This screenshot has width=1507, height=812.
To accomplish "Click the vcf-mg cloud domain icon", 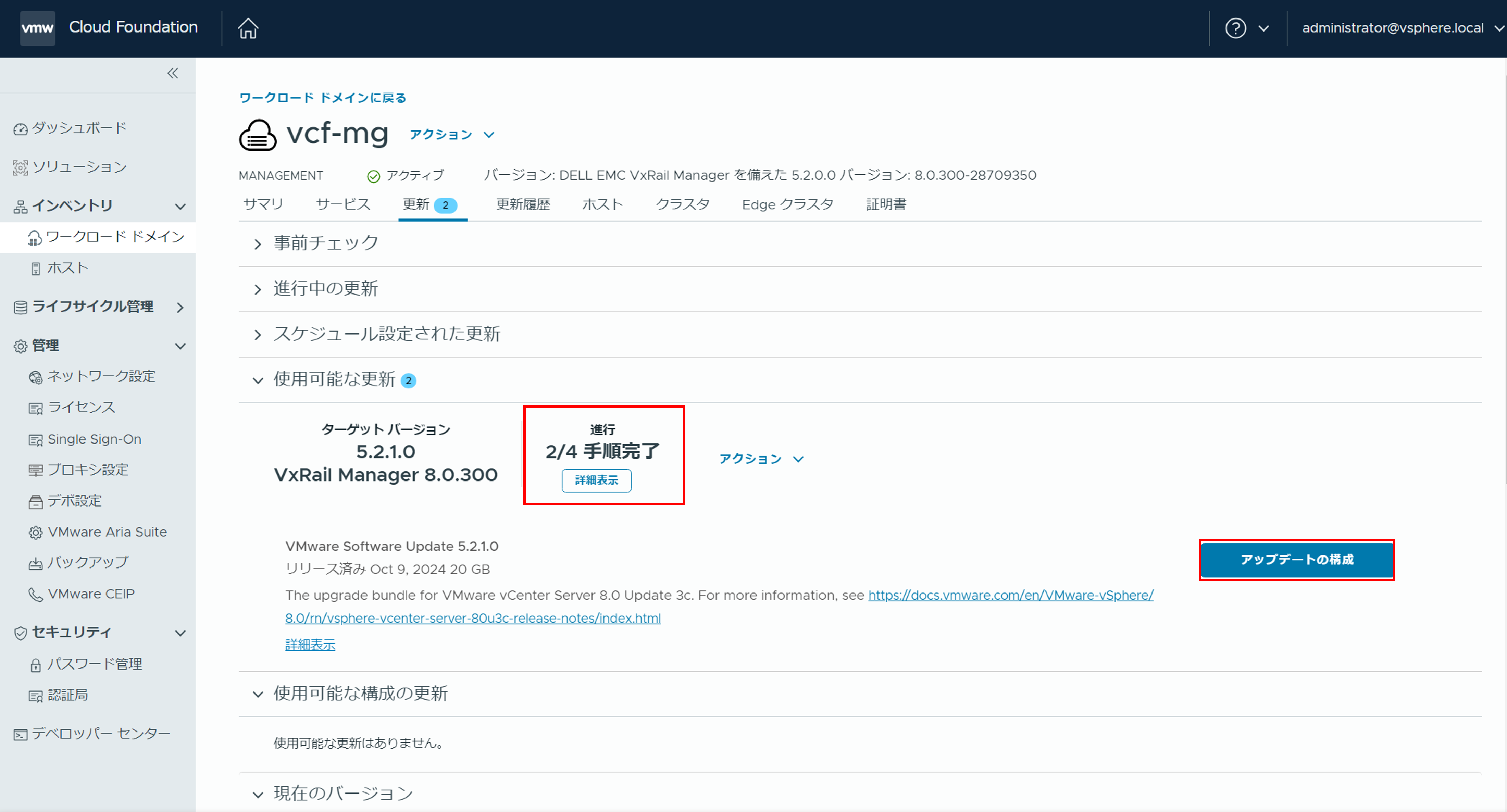I will (x=258, y=135).
